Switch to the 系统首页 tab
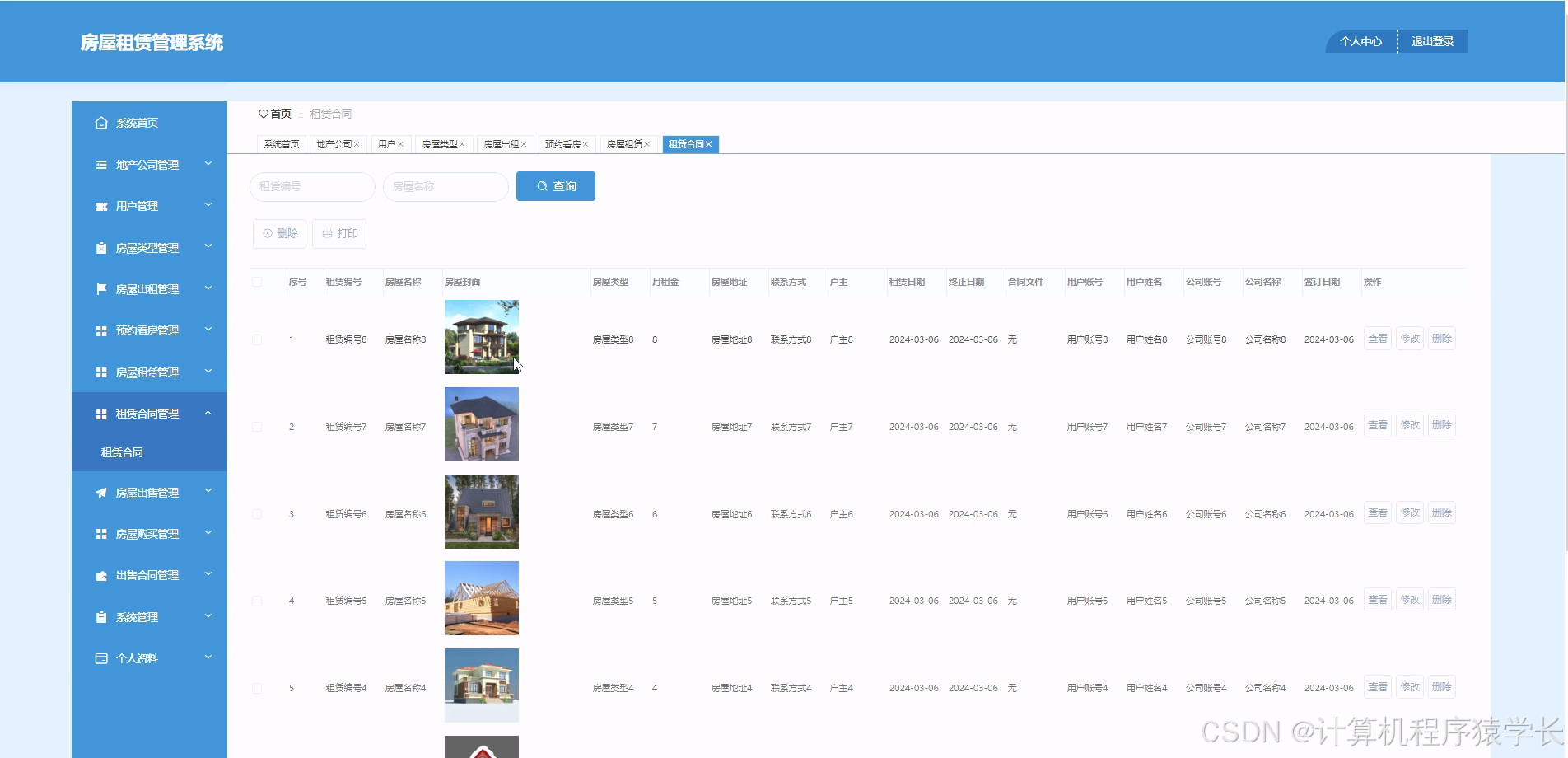 point(282,144)
